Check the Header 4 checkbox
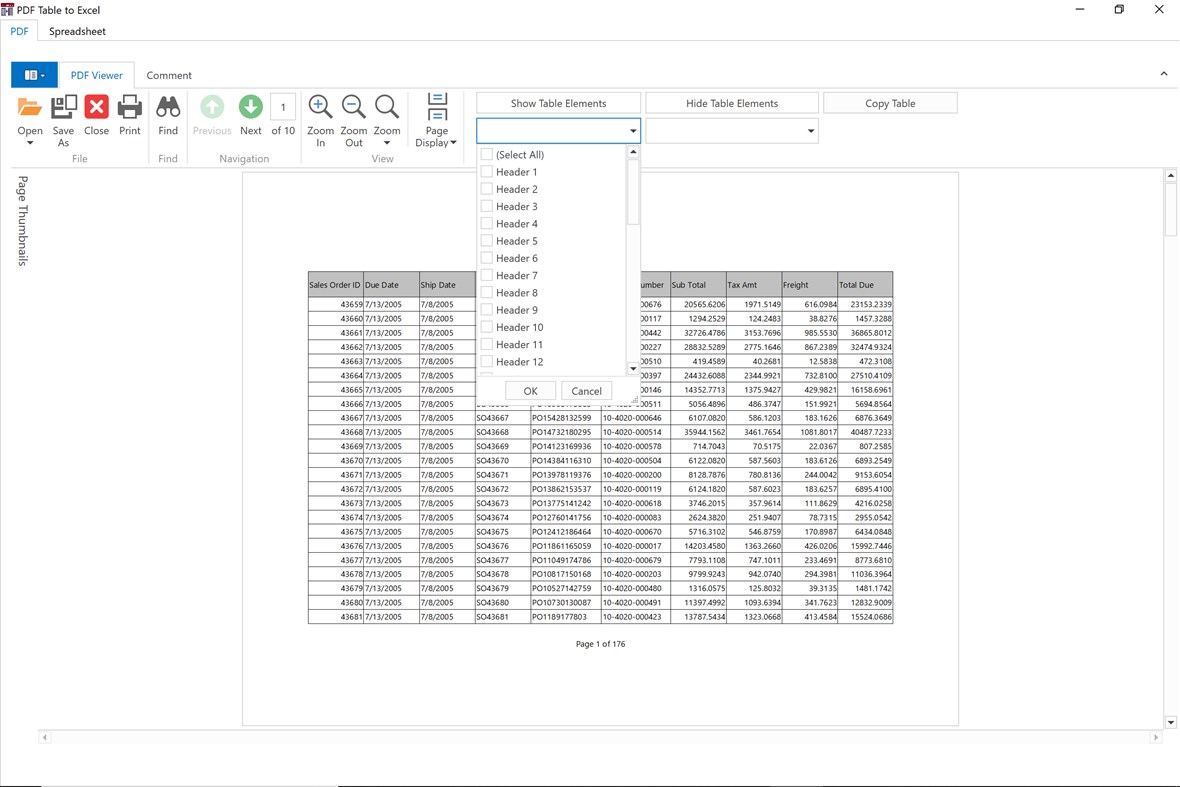The image size is (1180, 787). pyautogui.click(x=487, y=223)
